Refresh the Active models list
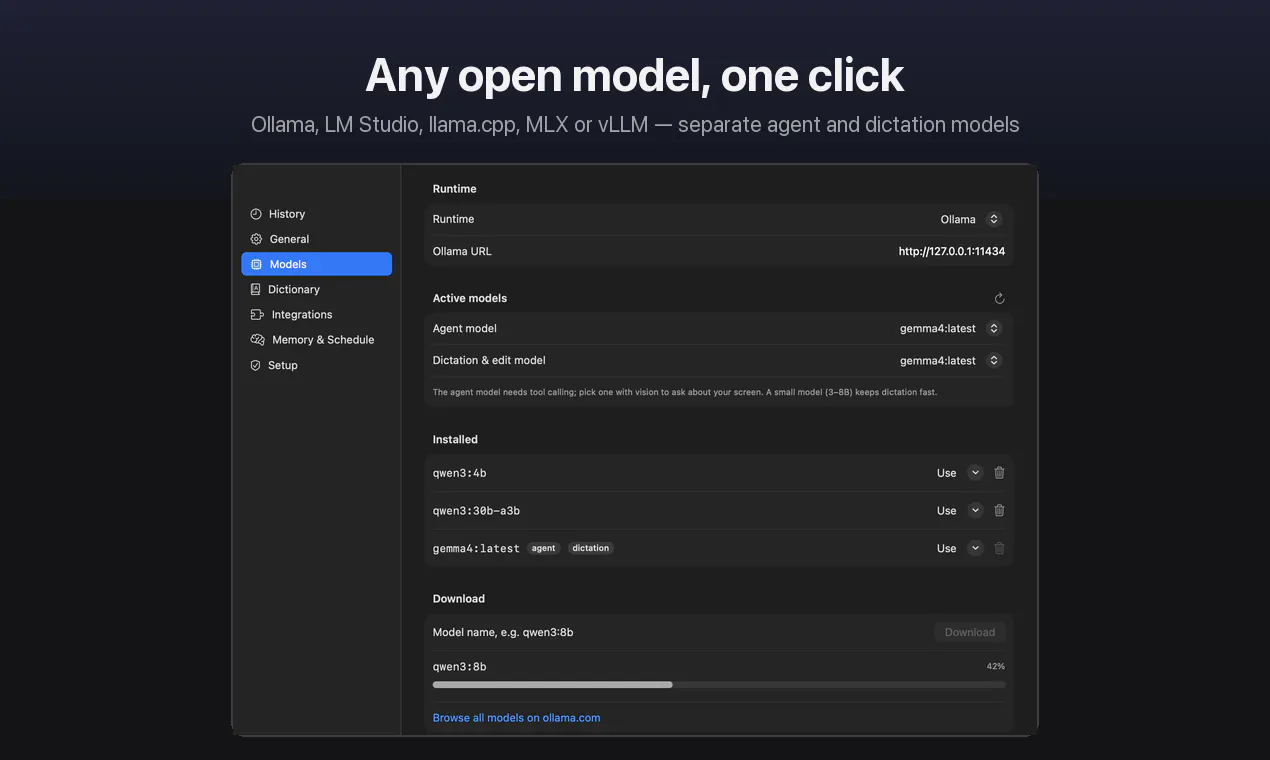Screen dimensions: 1270x760 tap(999, 298)
